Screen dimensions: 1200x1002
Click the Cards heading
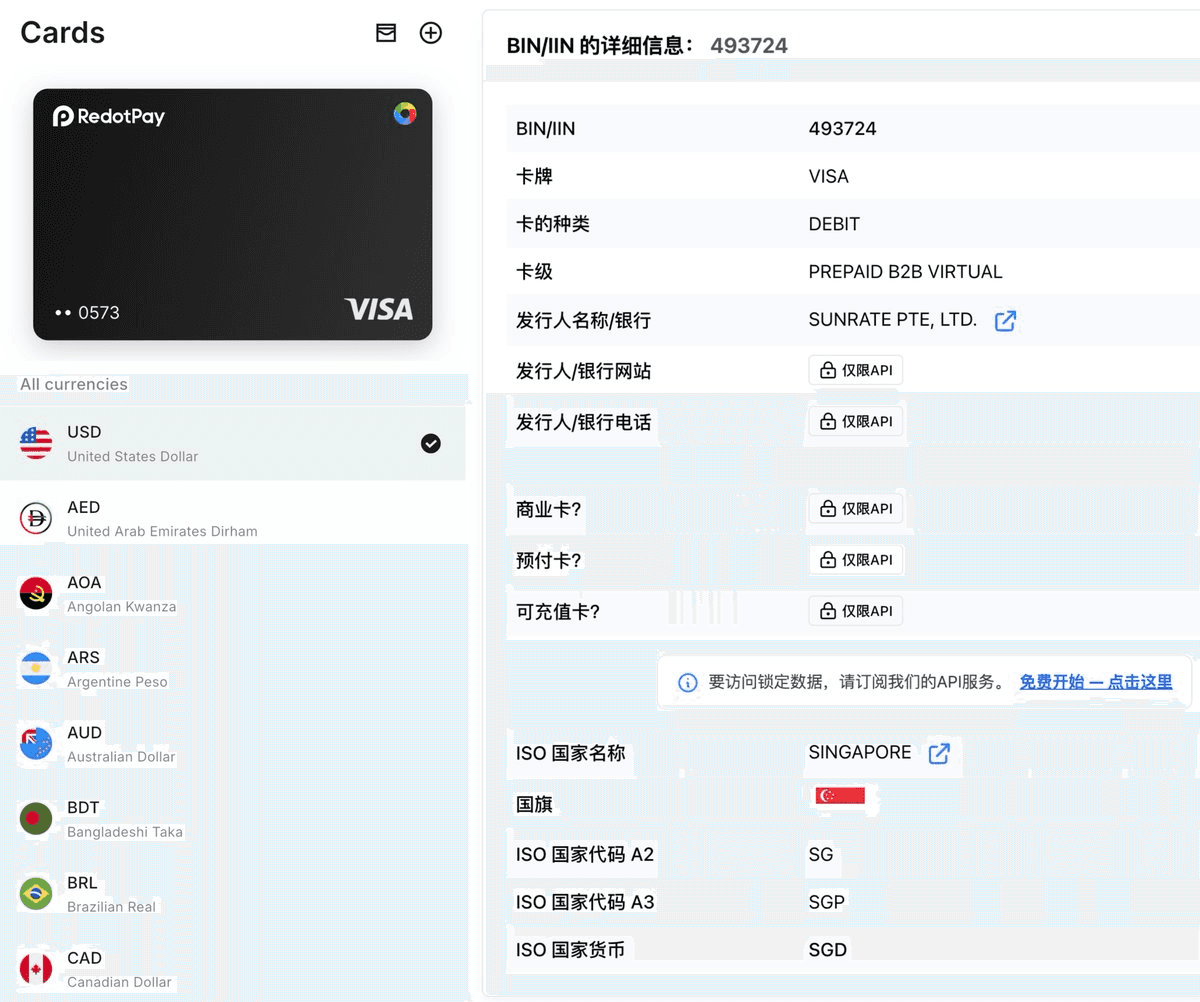[62, 32]
